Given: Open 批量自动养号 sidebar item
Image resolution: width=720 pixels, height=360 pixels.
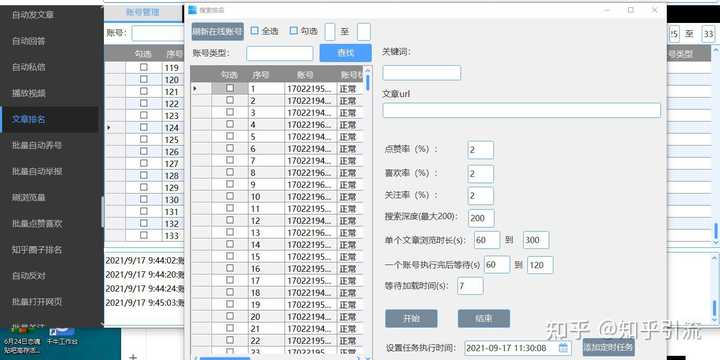Looking at the screenshot, I should point(37,146).
